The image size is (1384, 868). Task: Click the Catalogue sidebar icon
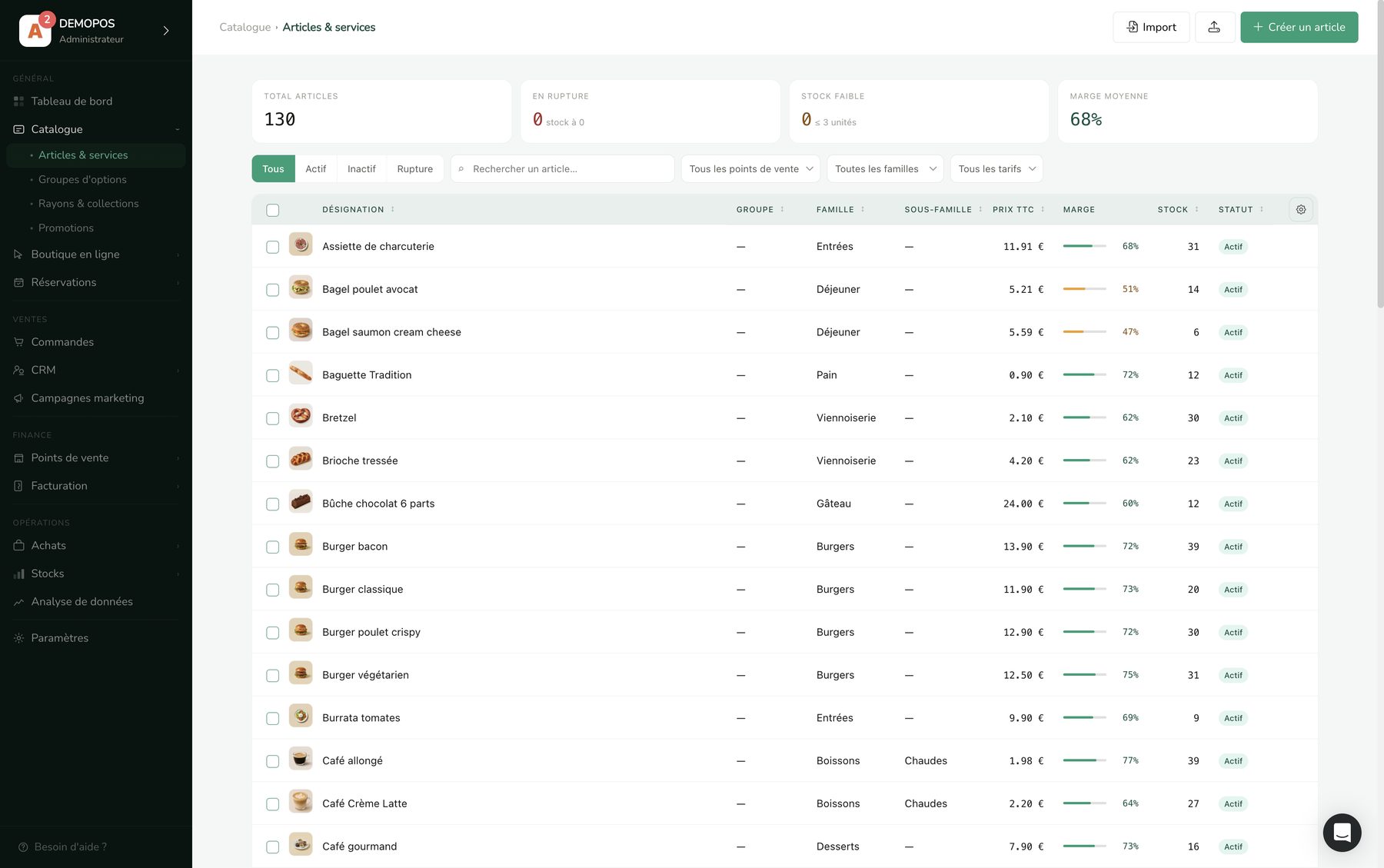18,129
